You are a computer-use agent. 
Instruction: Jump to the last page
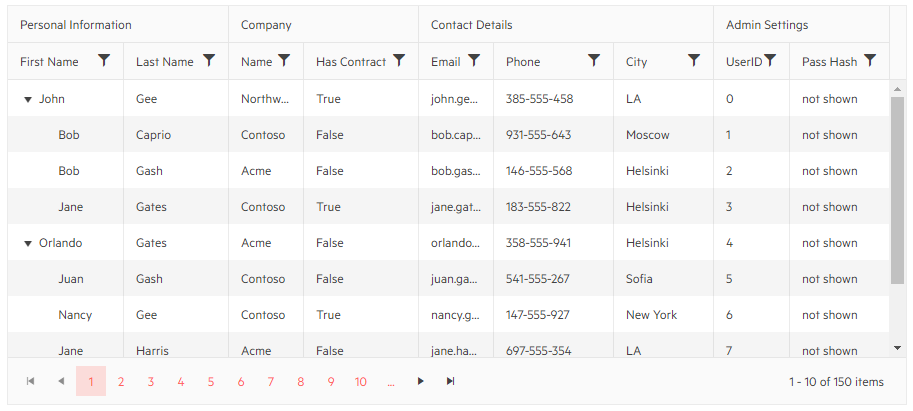pyautogui.click(x=451, y=381)
